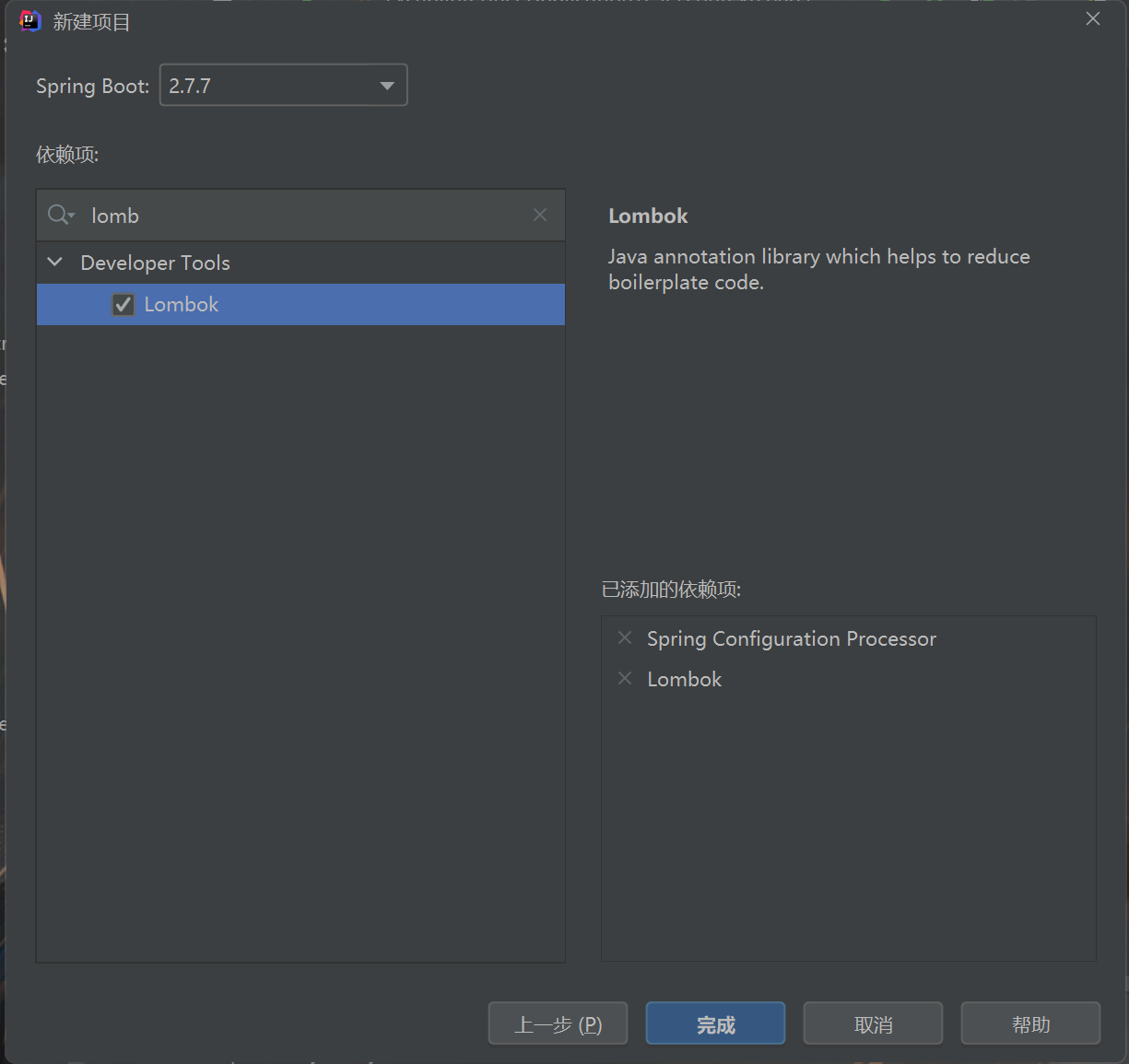Click the 已添加的依赖项 label
Image resolution: width=1129 pixels, height=1064 pixels.
click(671, 590)
